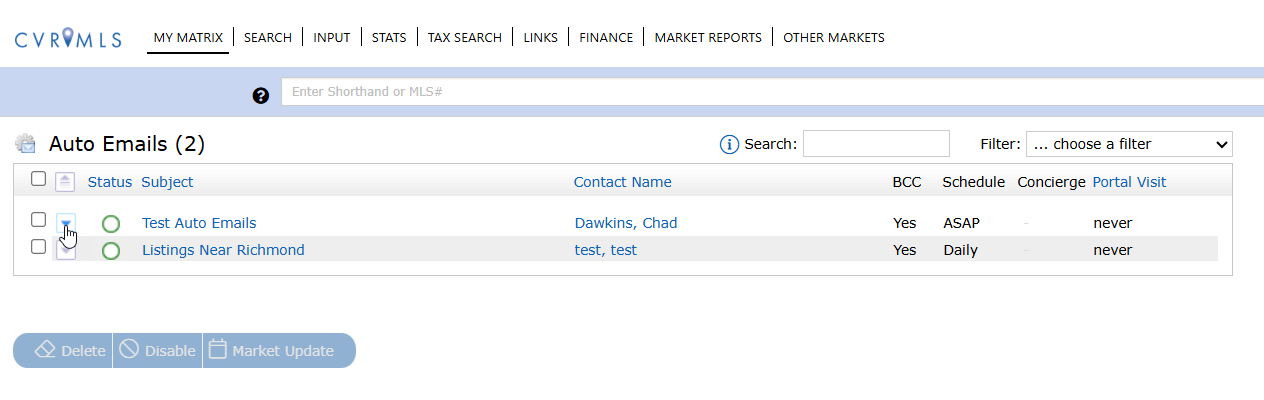Expand the Listings Near Richmond row arrow

tap(65, 251)
